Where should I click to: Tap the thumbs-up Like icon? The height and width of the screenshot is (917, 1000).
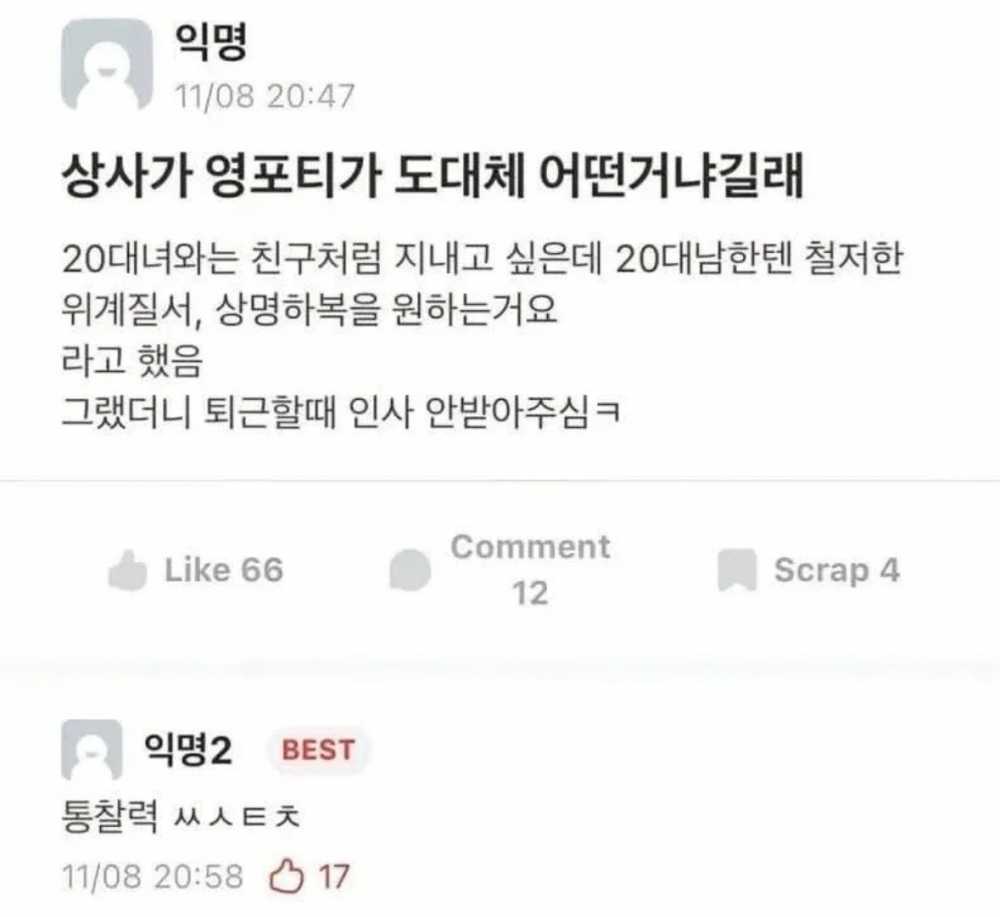(x=128, y=570)
